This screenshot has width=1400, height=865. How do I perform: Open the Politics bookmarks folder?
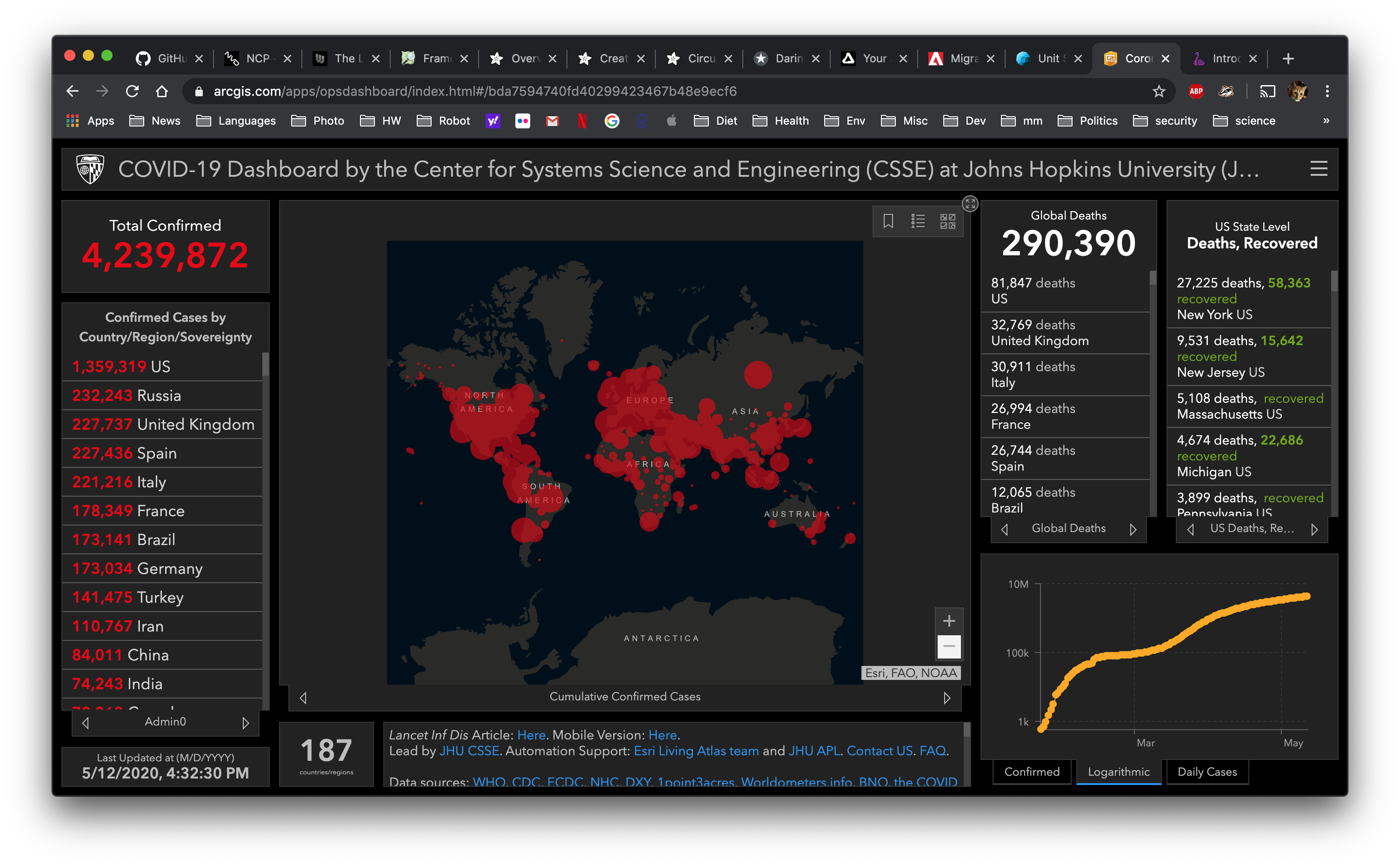click(1087, 121)
